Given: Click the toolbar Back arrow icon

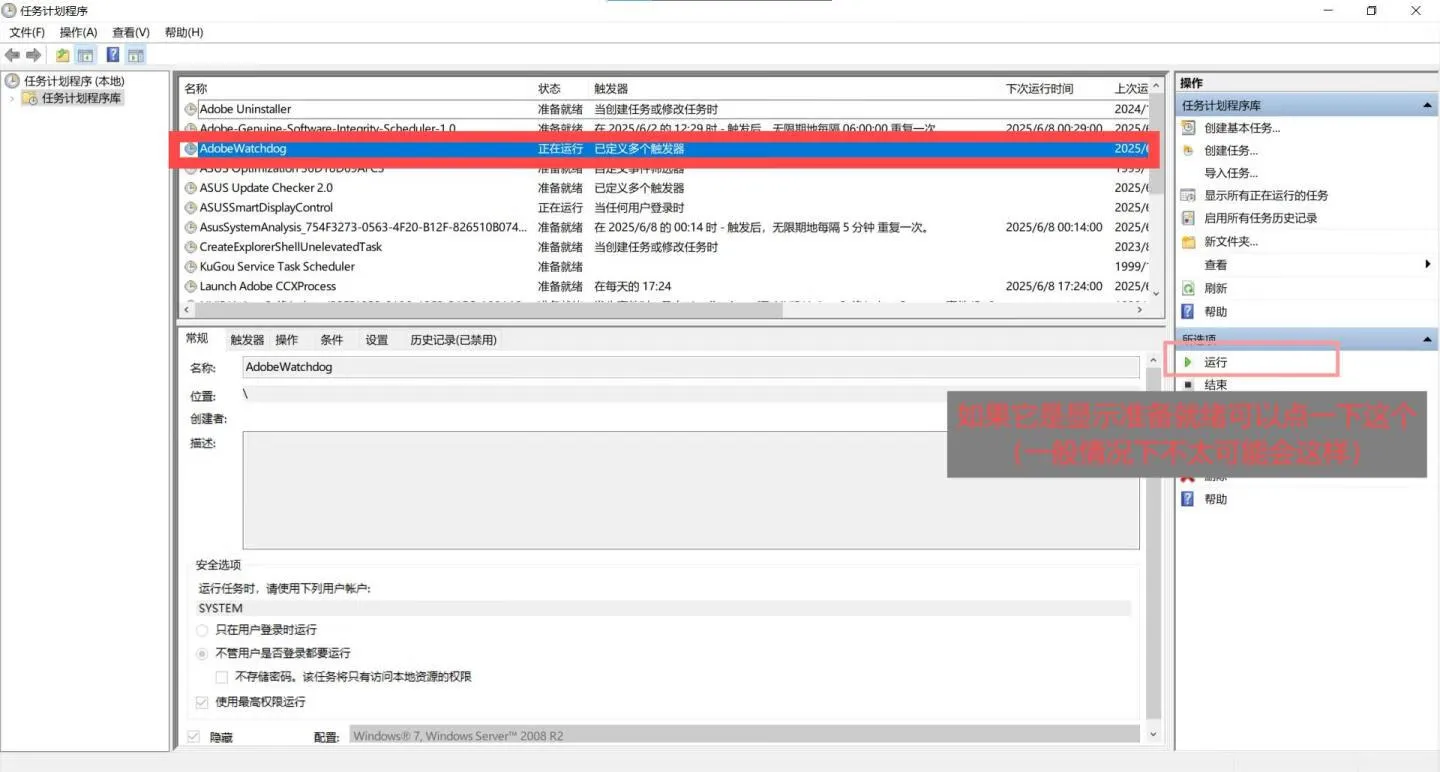Looking at the screenshot, I should click(13, 55).
